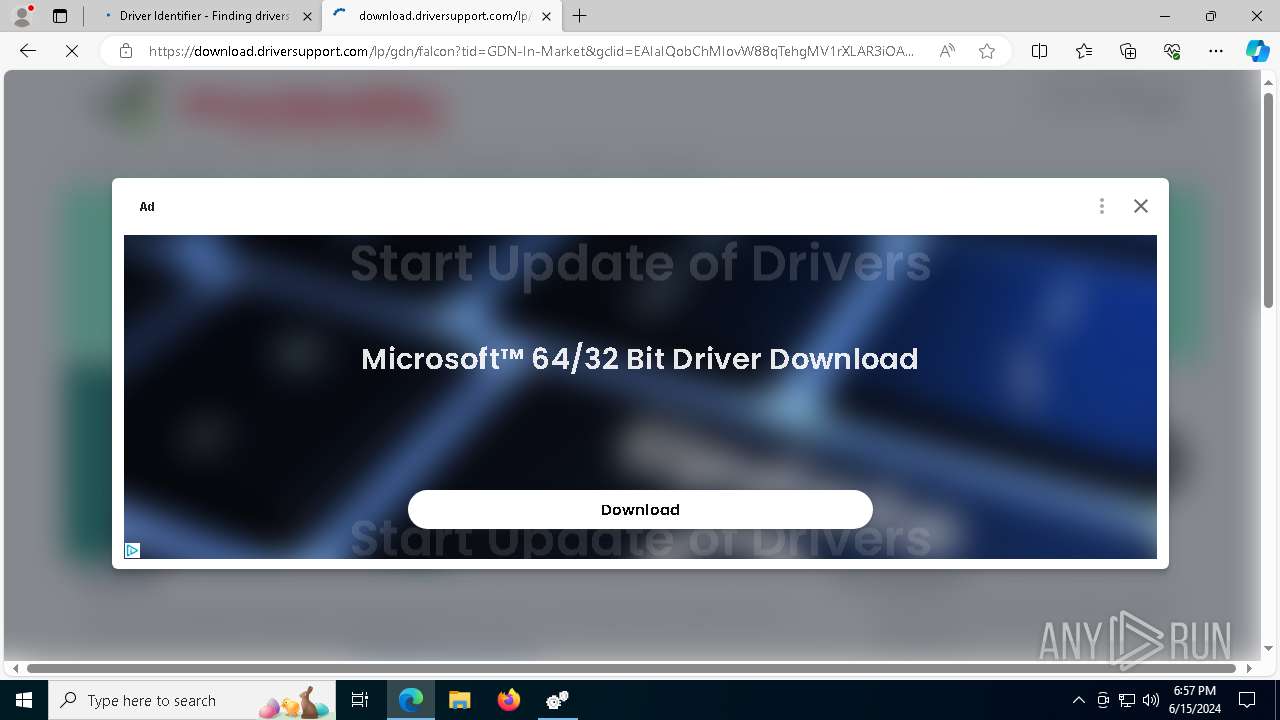
Task: Open the Collections panel
Action: pos(1128,51)
